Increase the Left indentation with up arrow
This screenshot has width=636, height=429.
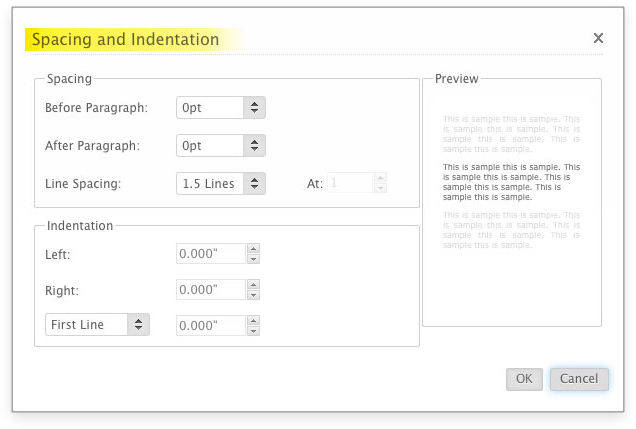(x=253, y=249)
